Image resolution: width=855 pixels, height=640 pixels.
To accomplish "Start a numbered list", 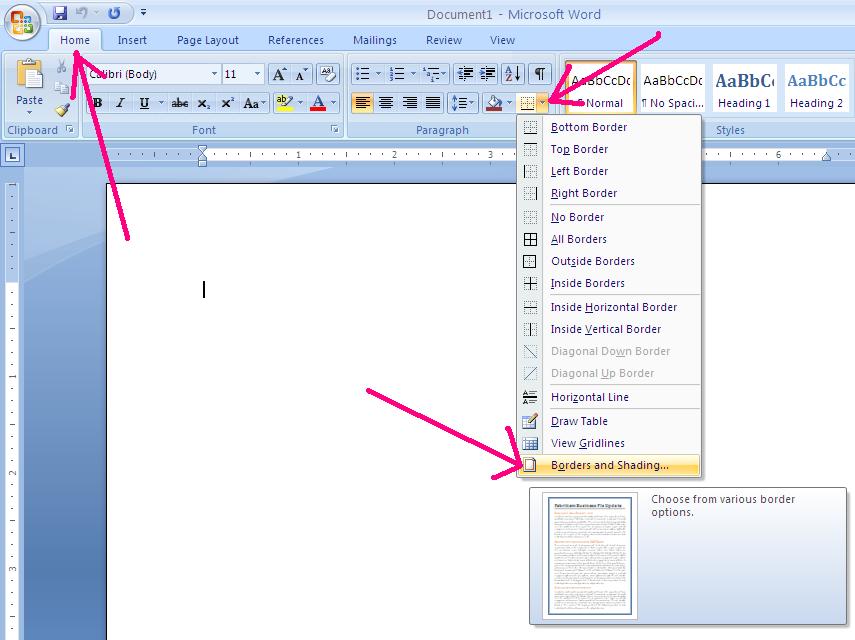I will click(x=392, y=73).
